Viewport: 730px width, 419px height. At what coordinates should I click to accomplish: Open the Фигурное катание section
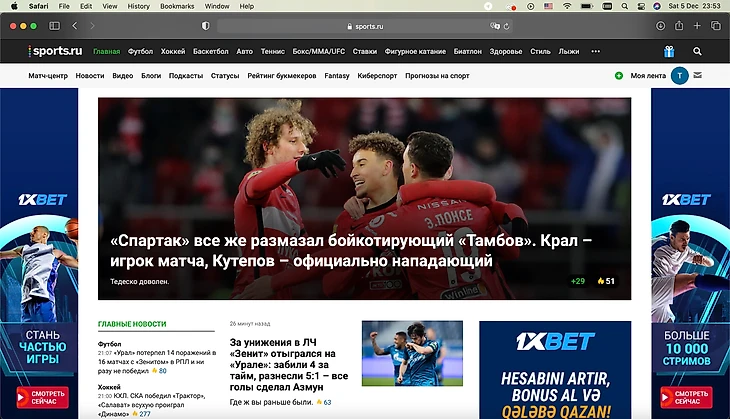415,51
